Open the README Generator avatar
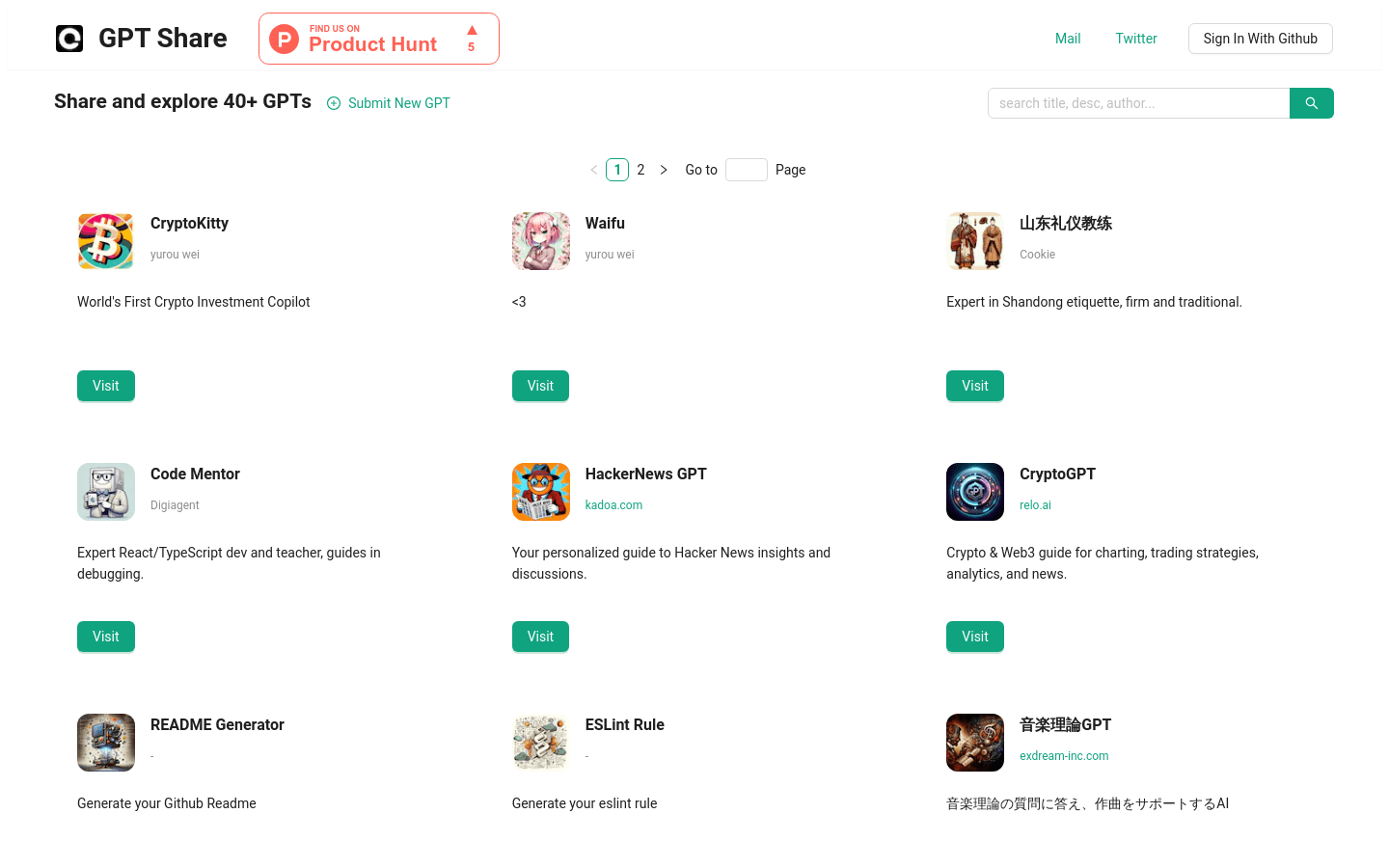Viewport: 1389px width, 868px height. pos(106,743)
